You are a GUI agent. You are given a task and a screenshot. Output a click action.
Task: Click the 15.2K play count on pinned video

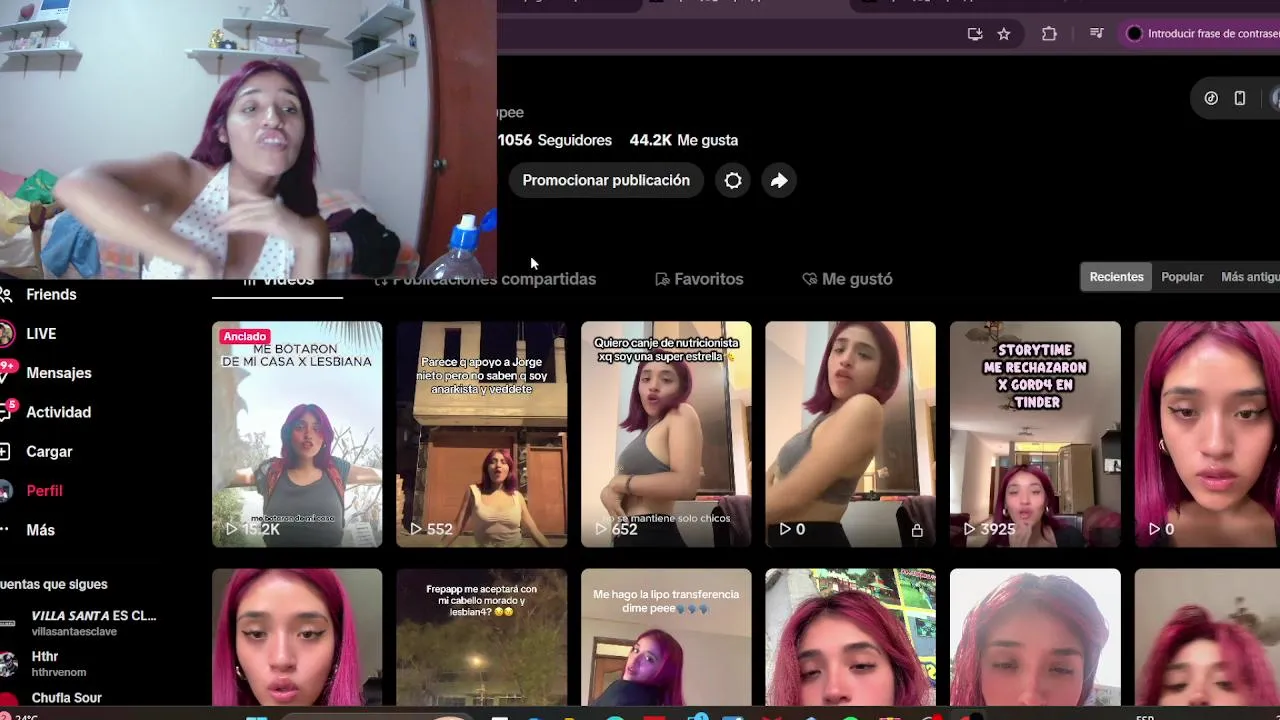point(253,529)
